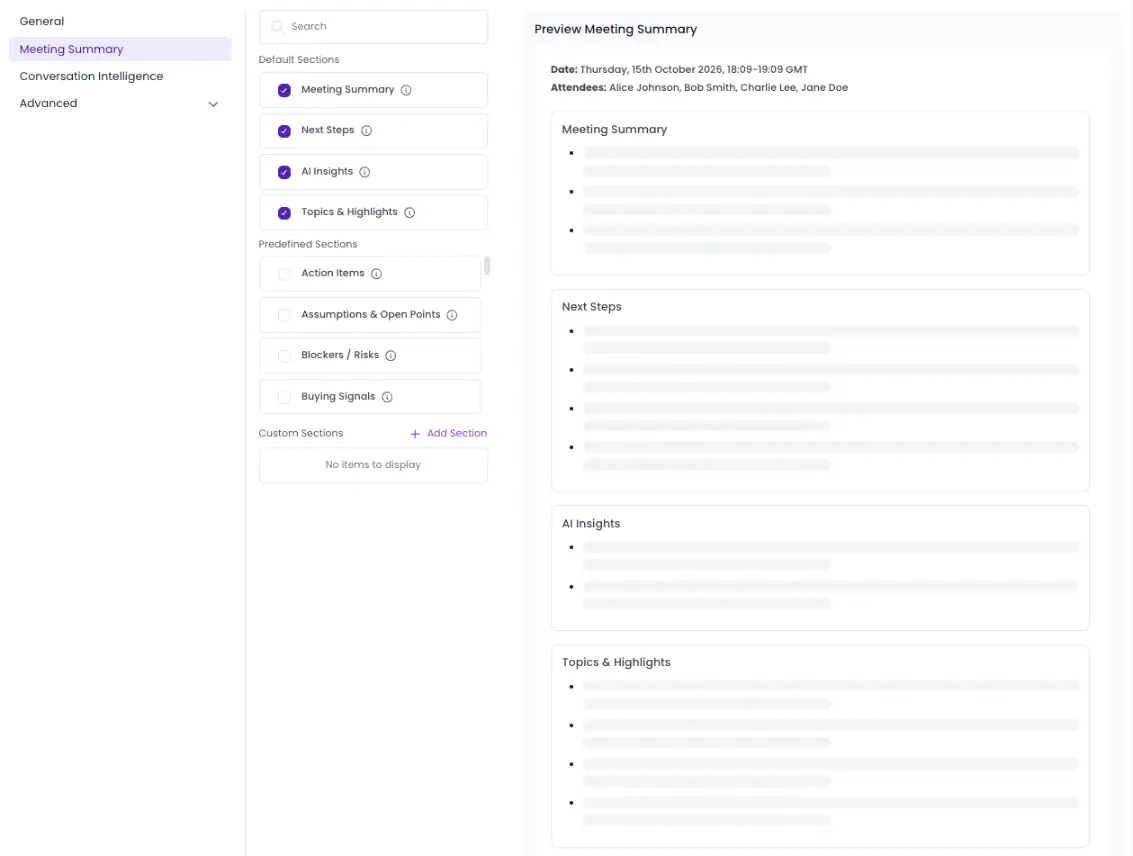This screenshot has width=1133, height=856.
Task: Click the Predefined Sections list scrollbar
Action: 487,266
